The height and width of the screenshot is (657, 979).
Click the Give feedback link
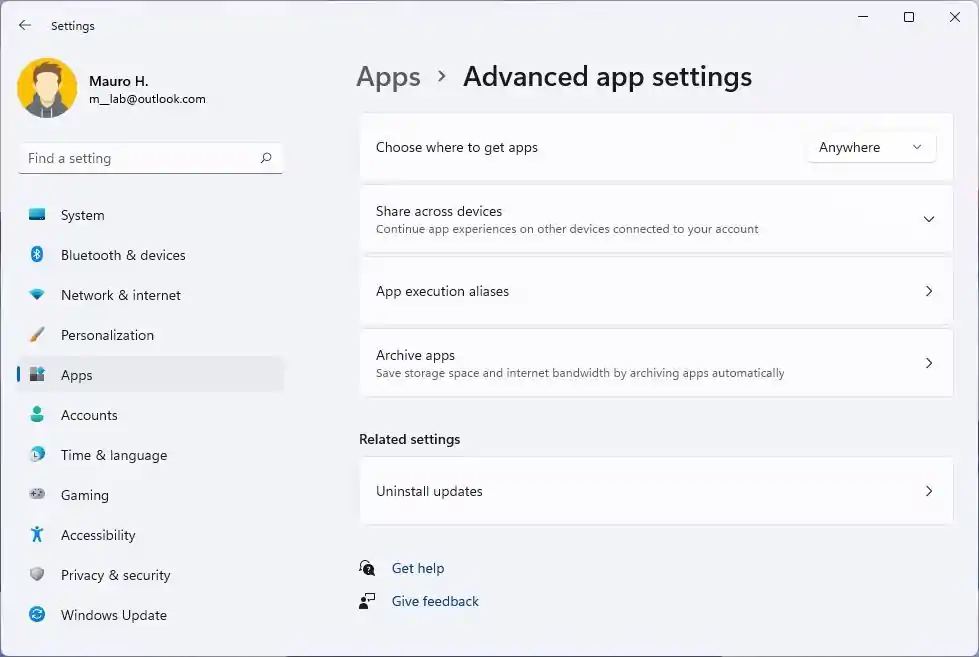point(435,601)
